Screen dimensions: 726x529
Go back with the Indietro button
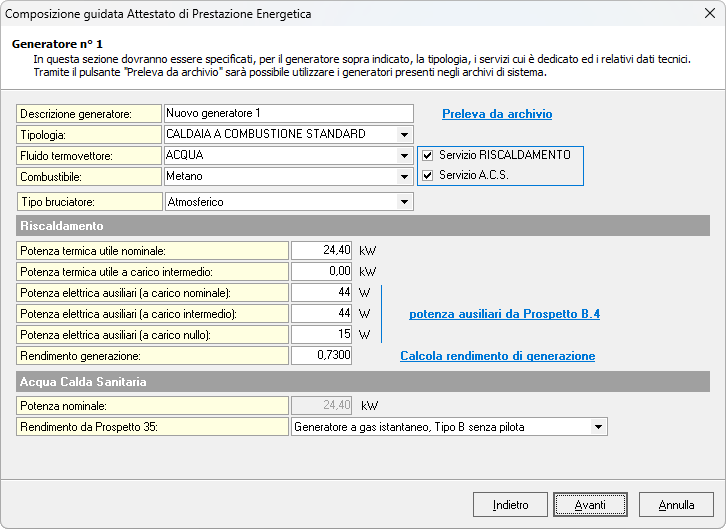coord(510,505)
